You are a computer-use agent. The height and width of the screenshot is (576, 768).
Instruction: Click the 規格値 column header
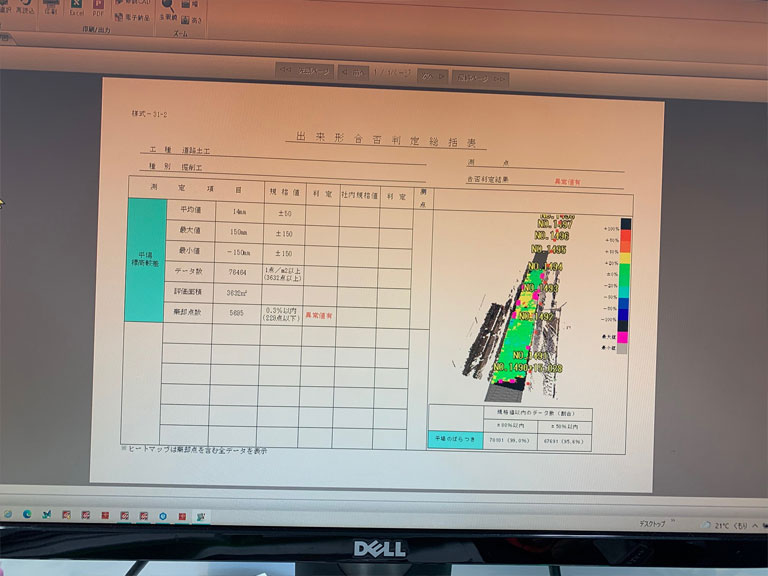tap(285, 192)
